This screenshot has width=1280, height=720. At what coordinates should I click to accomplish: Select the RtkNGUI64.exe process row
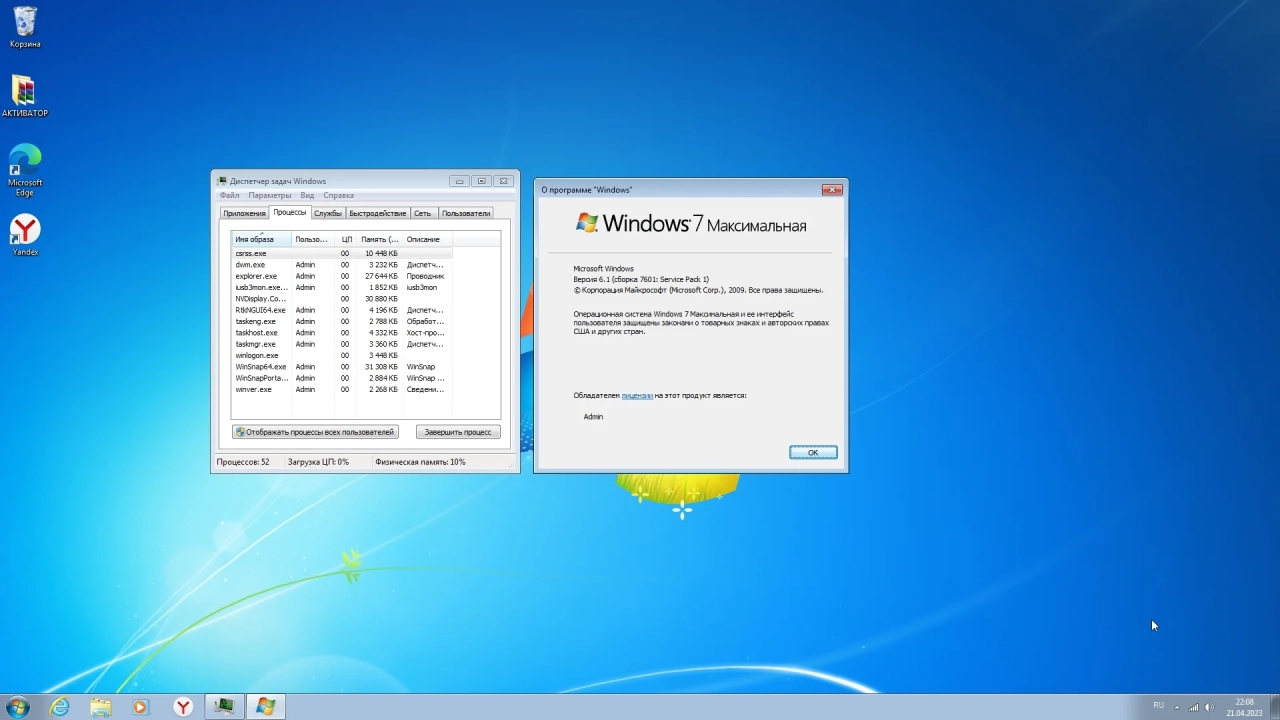(x=342, y=310)
